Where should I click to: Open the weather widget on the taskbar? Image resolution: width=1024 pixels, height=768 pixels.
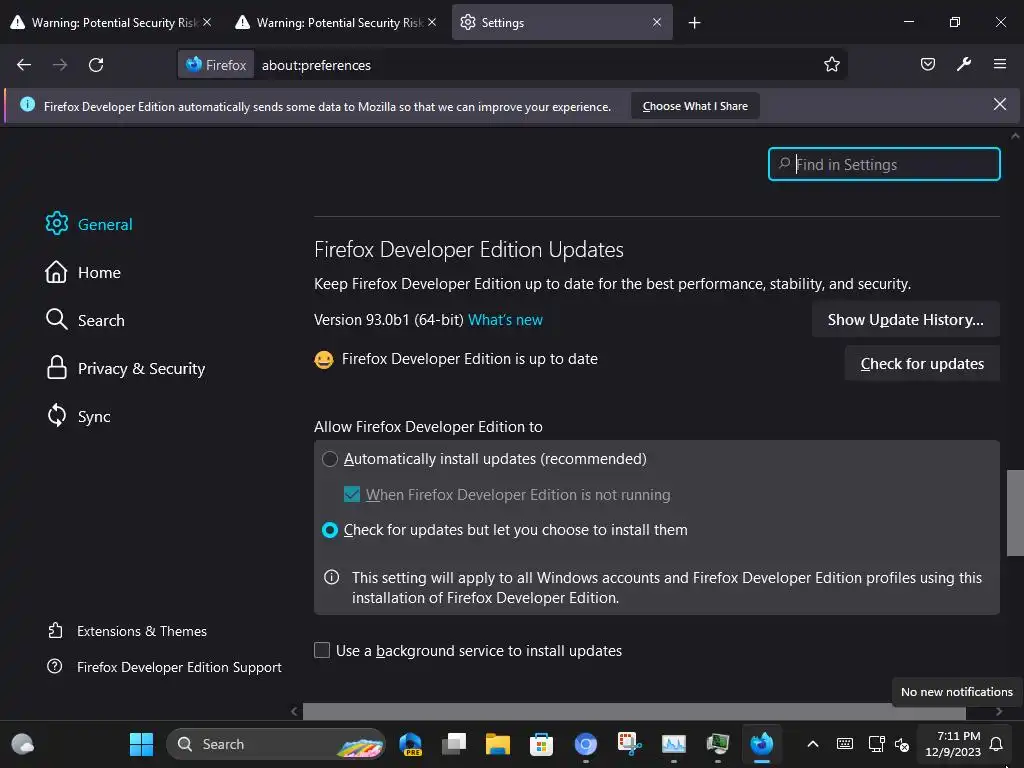[x=23, y=744]
